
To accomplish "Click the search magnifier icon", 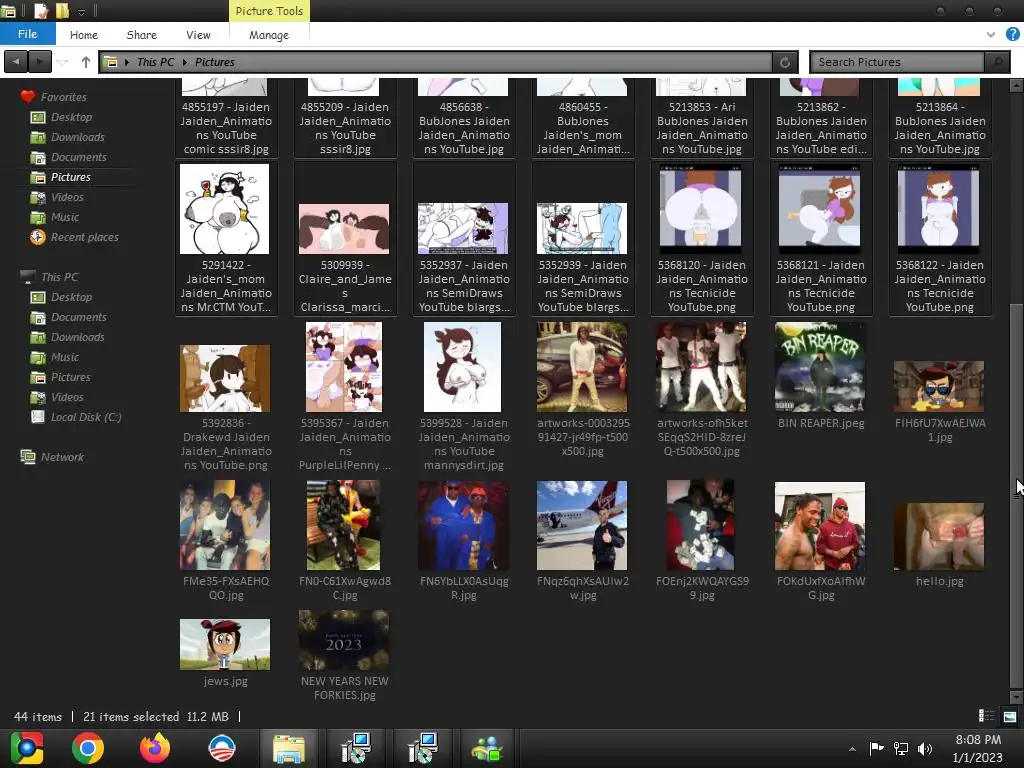I will (x=997, y=62).
